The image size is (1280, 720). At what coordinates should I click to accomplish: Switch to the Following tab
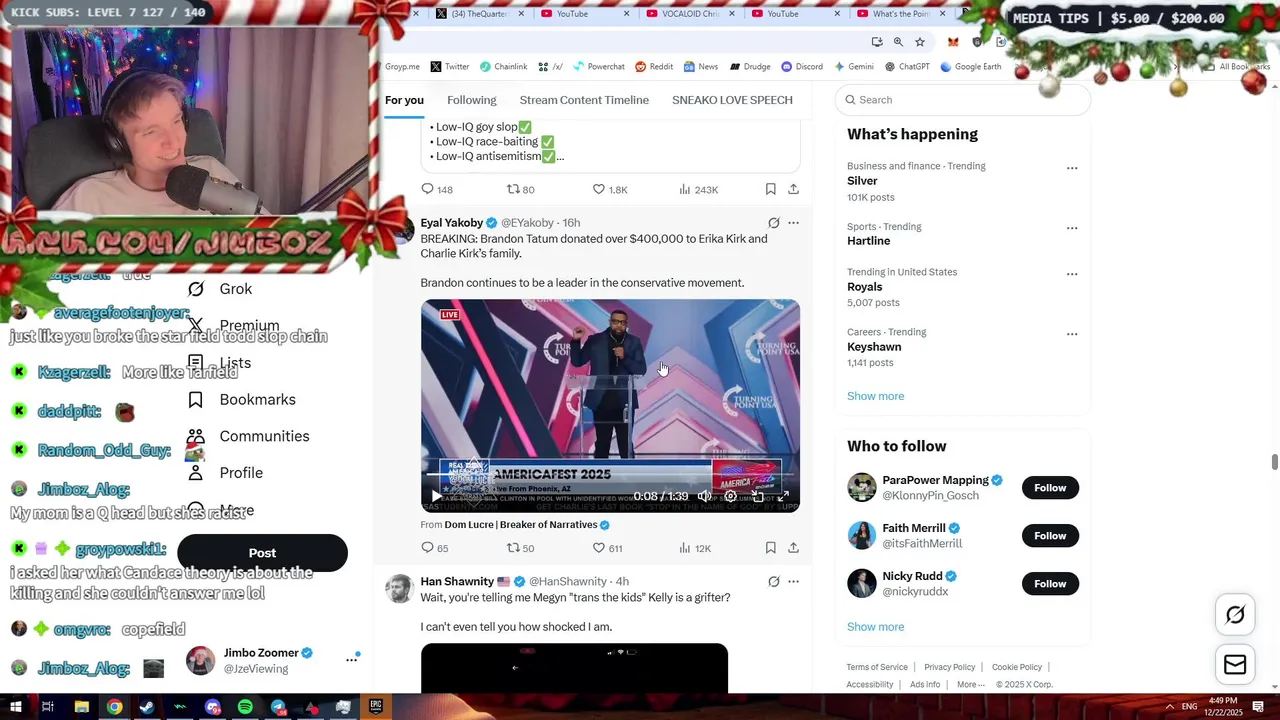(471, 100)
